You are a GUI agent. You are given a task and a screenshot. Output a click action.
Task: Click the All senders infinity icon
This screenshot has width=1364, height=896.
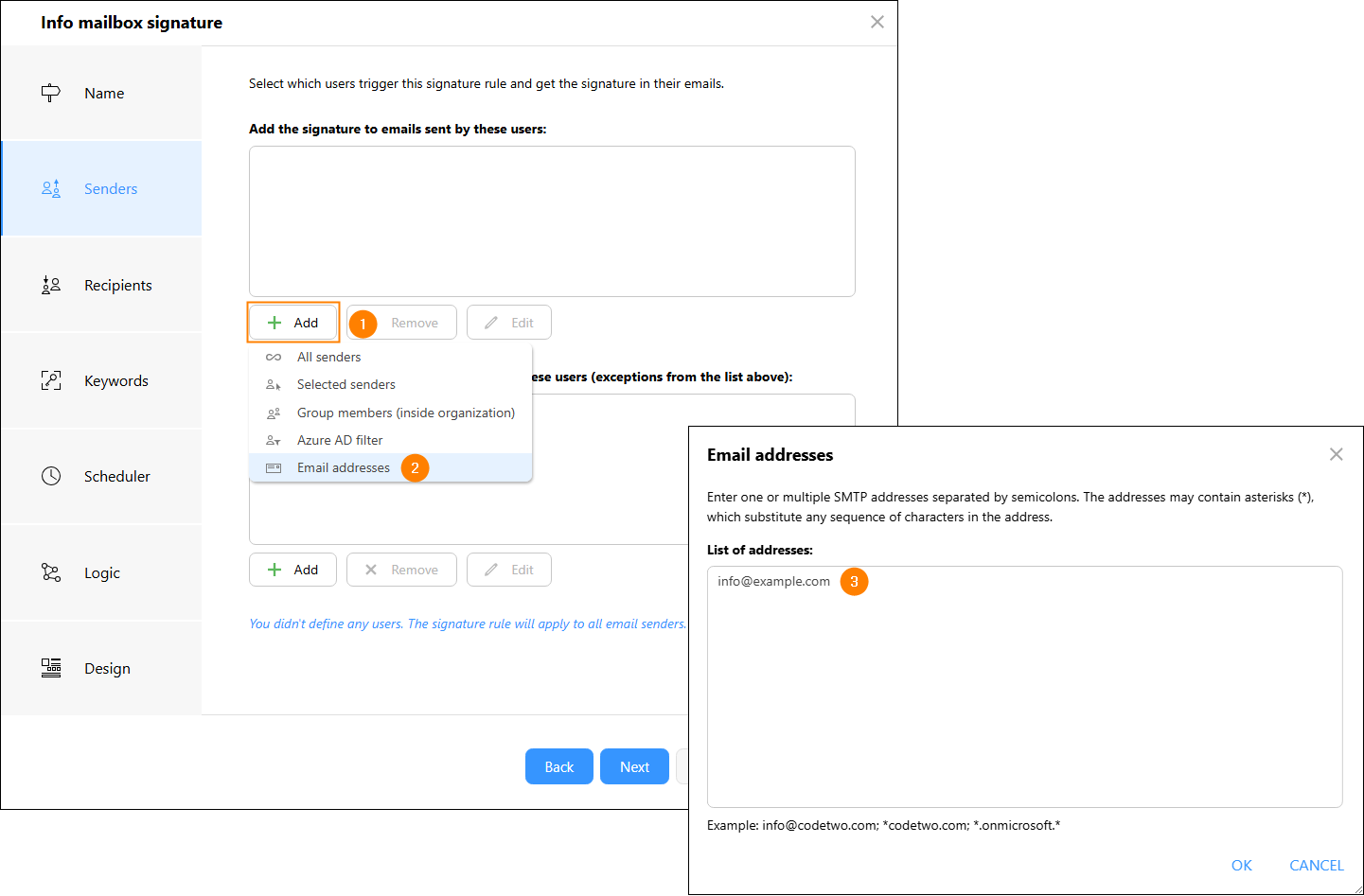click(x=274, y=357)
